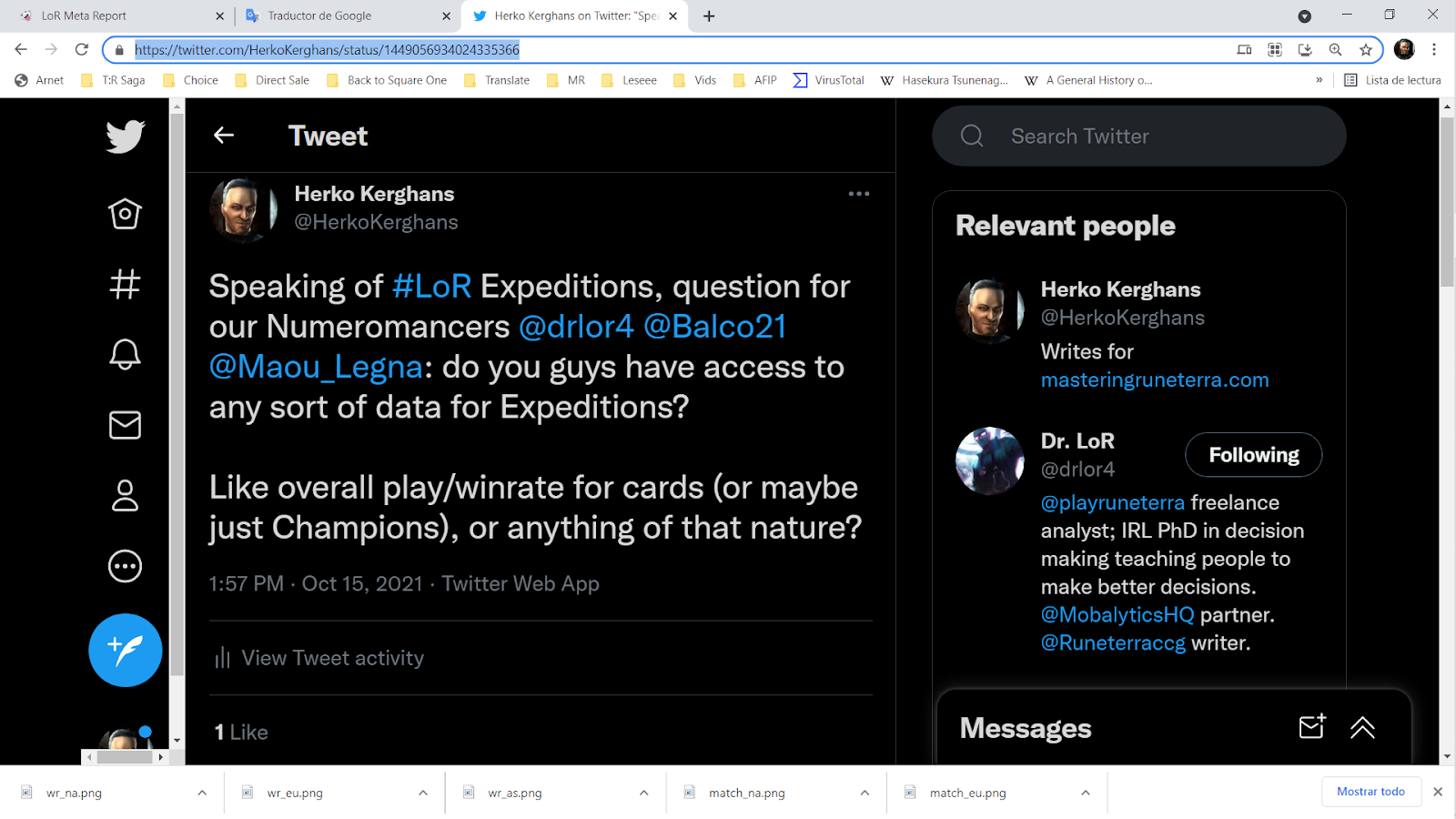1456x819 pixels.
Task: Open Herko Kerghans tweet author avatar
Action: (x=243, y=210)
